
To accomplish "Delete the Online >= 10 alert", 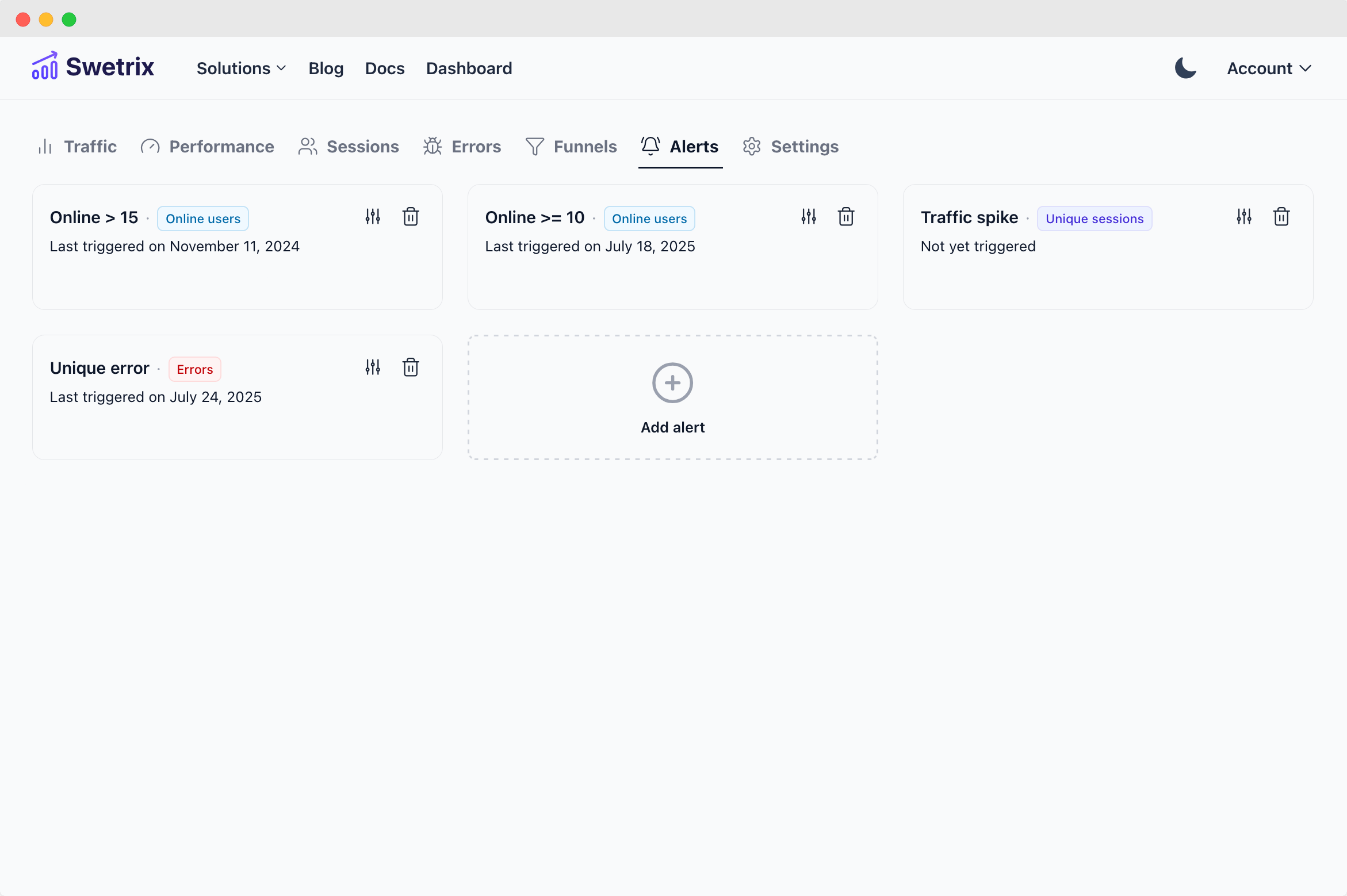I will point(846,217).
